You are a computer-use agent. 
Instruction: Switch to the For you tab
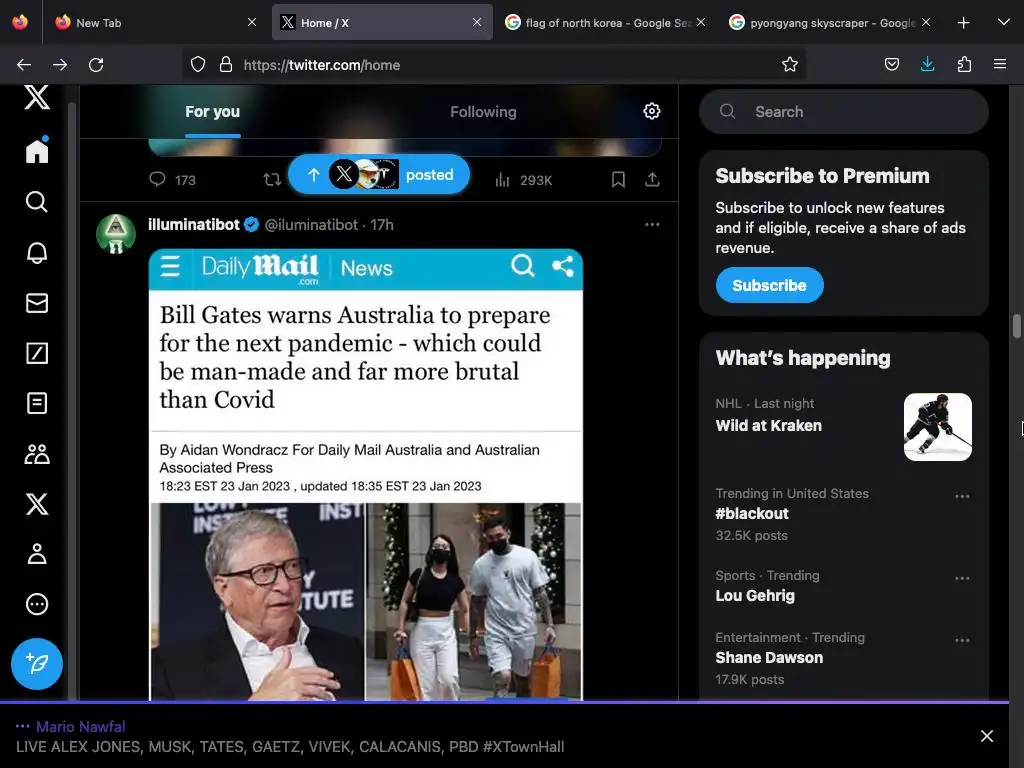point(212,112)
